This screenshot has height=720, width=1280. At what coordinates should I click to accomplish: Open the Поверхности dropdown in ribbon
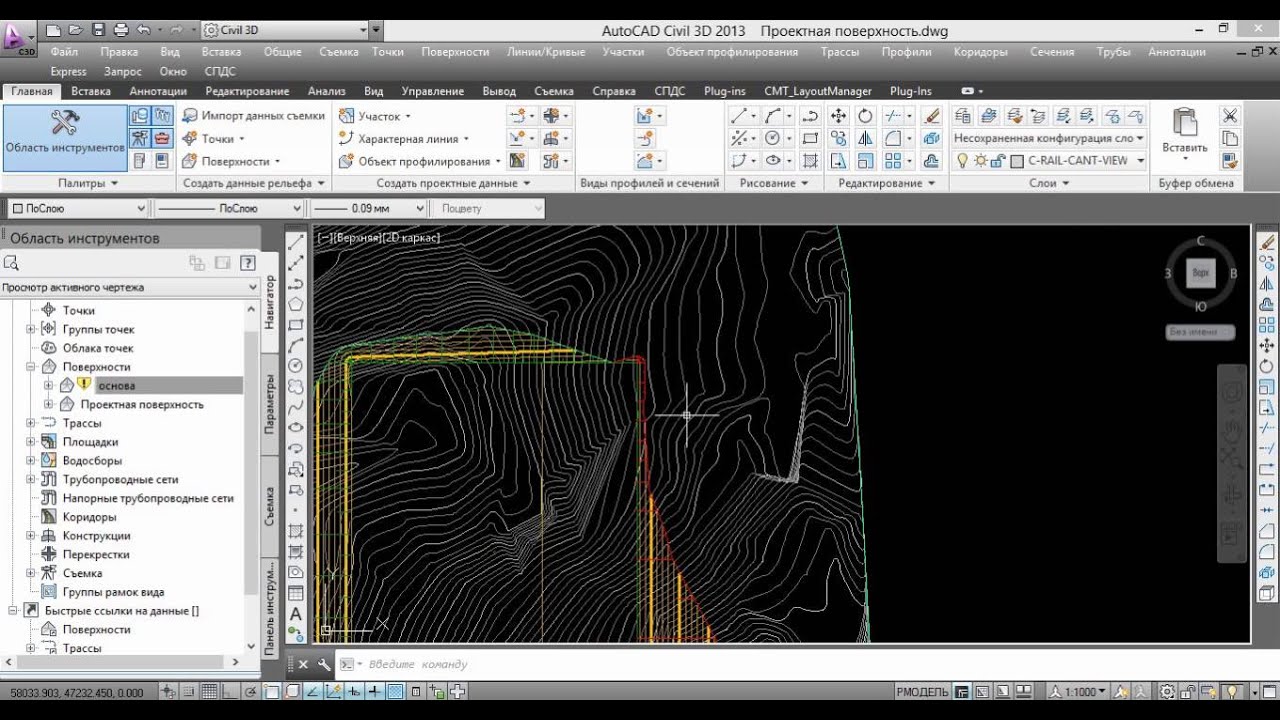coord(231,161)
